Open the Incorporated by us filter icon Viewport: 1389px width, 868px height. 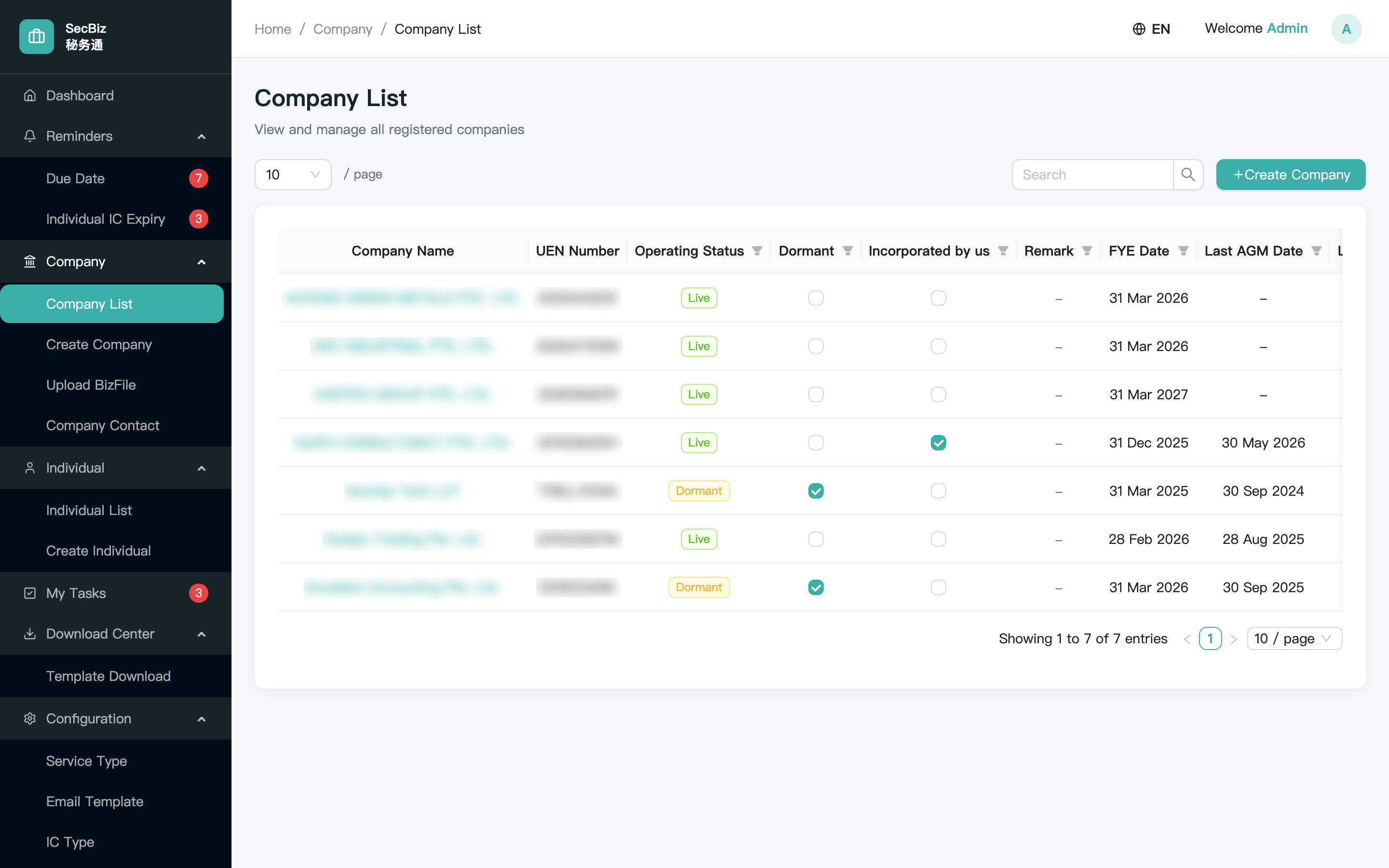click(x=1003, y=251)
